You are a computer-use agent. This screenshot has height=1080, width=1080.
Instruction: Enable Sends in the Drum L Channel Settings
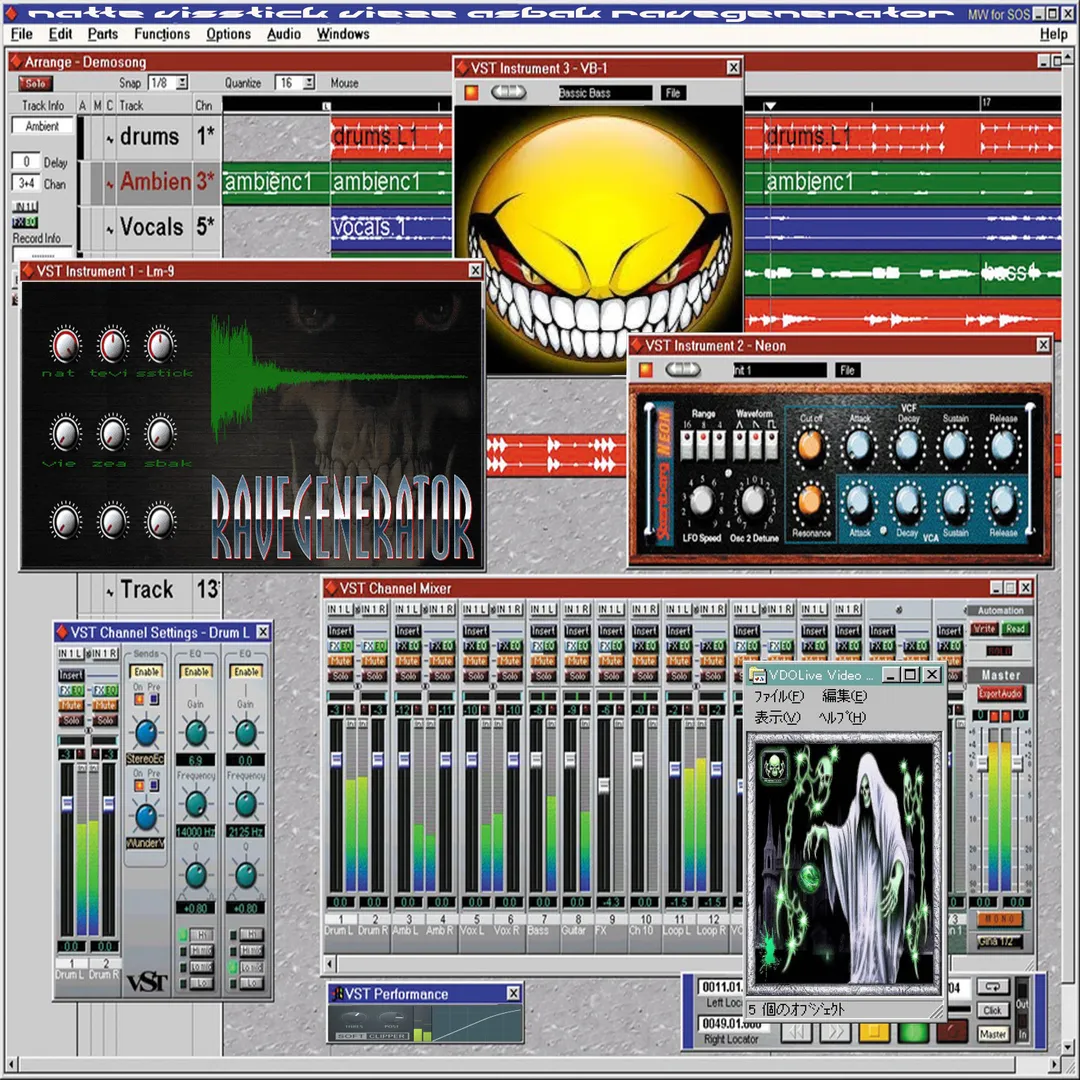(x=146, y=672)
